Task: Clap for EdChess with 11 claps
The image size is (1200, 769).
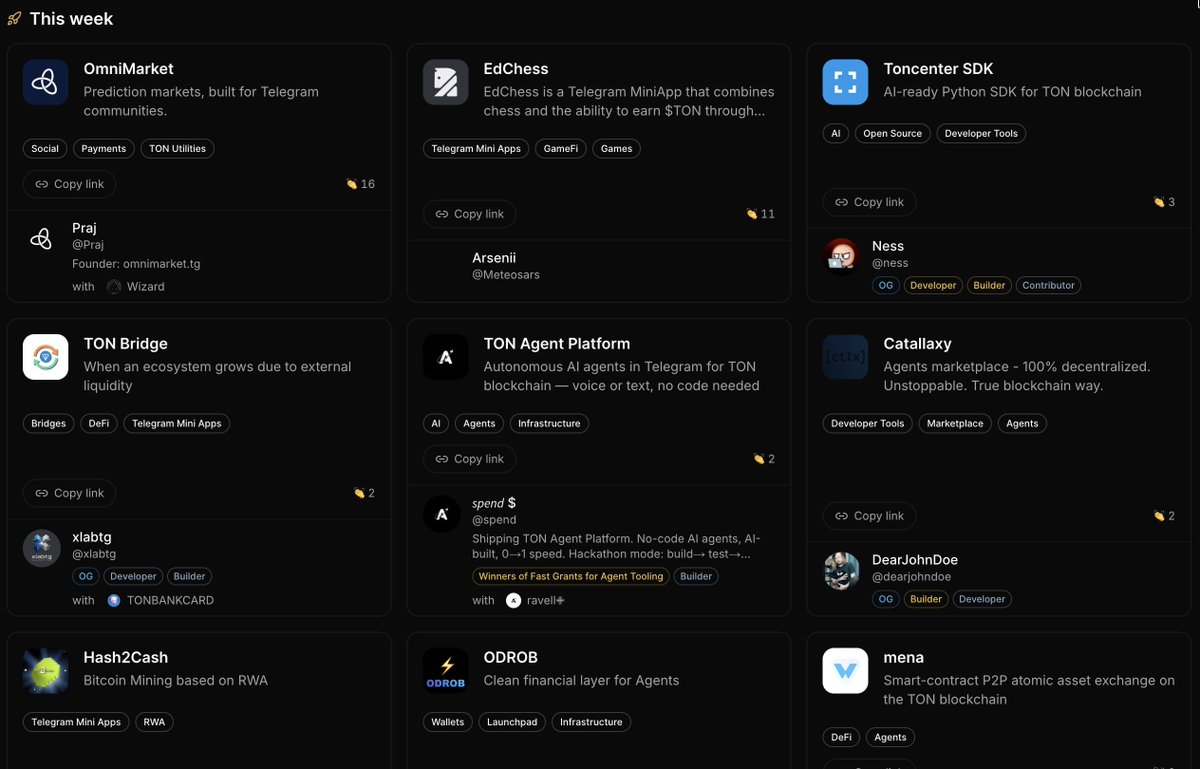Action: tap(760, 214)
